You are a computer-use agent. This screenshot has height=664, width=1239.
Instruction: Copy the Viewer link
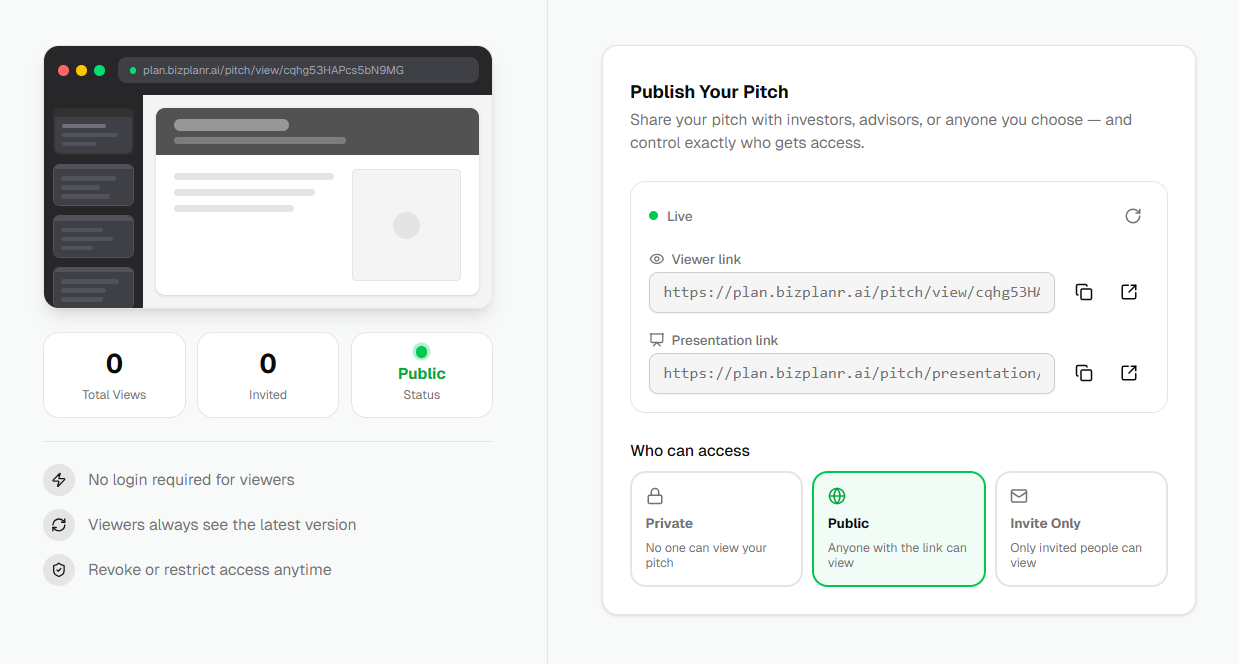point(1084,292)
